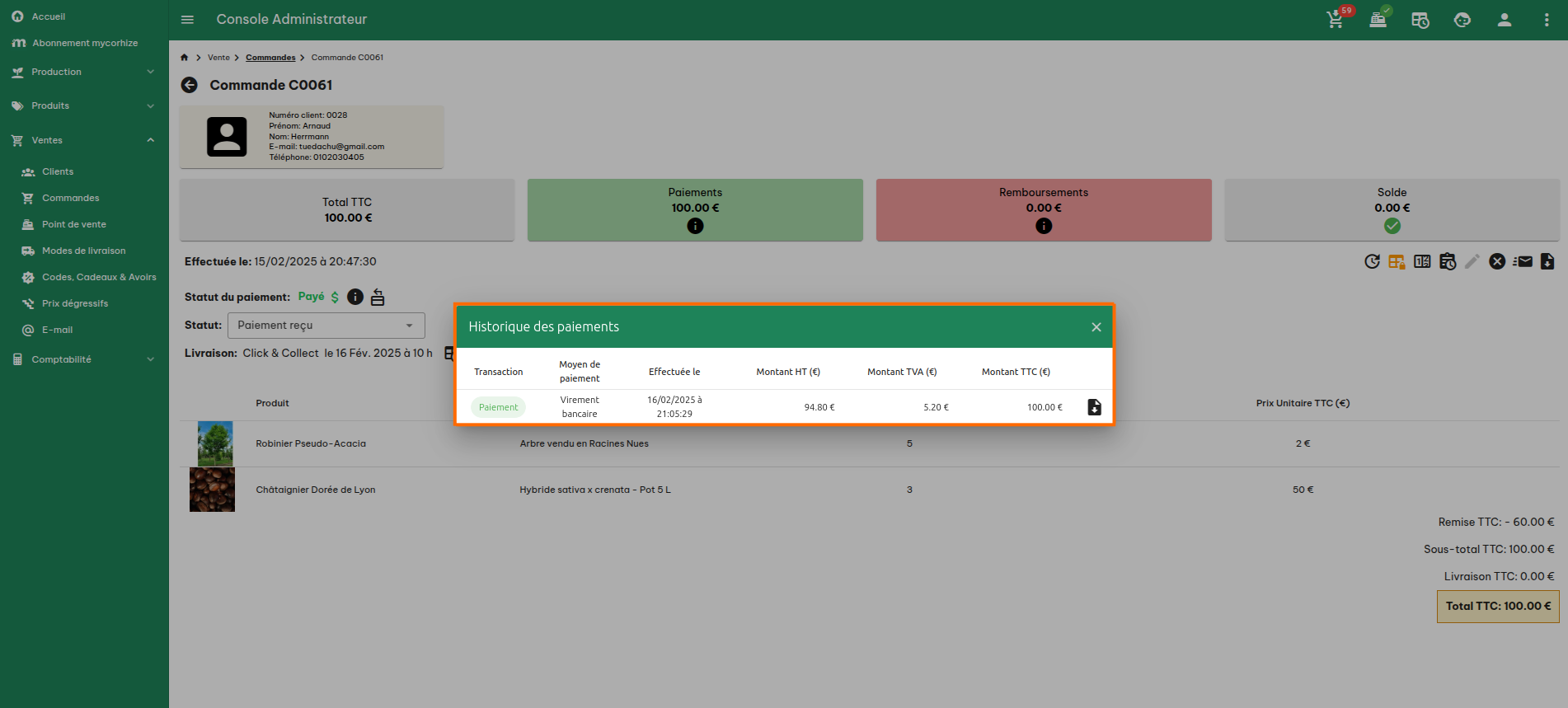Click the cancel order circle-X icon

(1497, 261)
